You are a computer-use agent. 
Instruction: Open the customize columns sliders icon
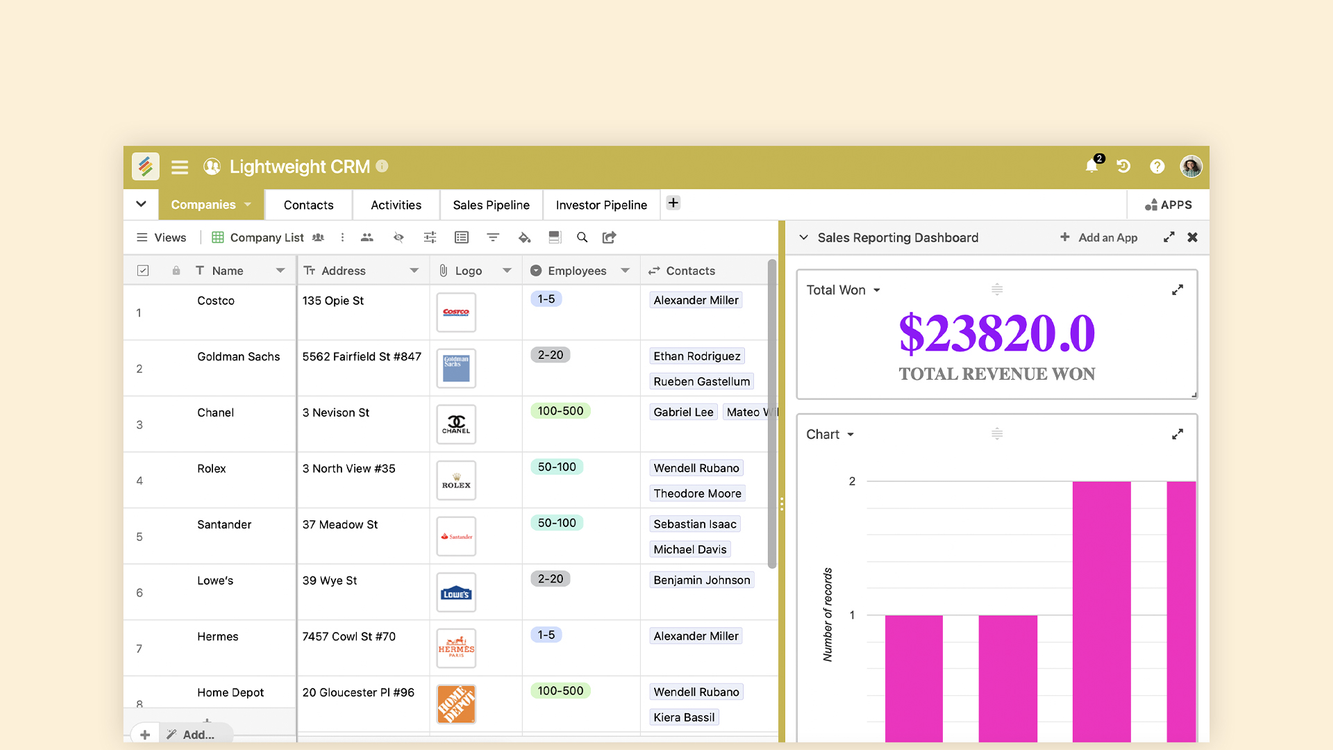point(430,238)
